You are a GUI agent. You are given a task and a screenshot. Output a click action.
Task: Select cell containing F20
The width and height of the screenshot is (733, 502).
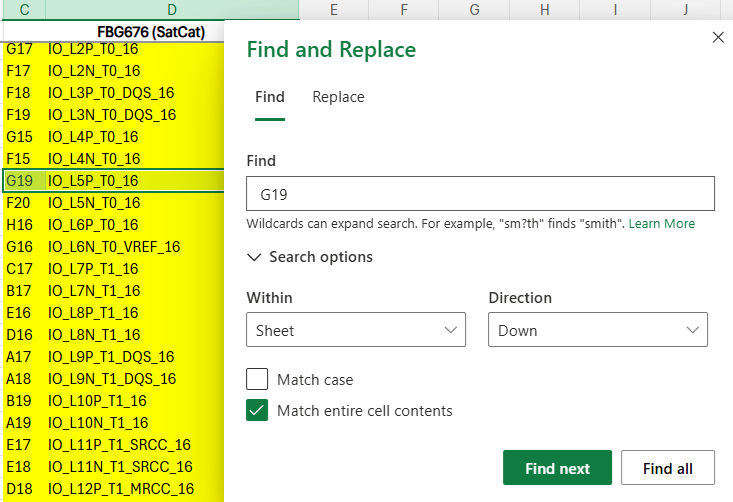[x=24, y=202]
